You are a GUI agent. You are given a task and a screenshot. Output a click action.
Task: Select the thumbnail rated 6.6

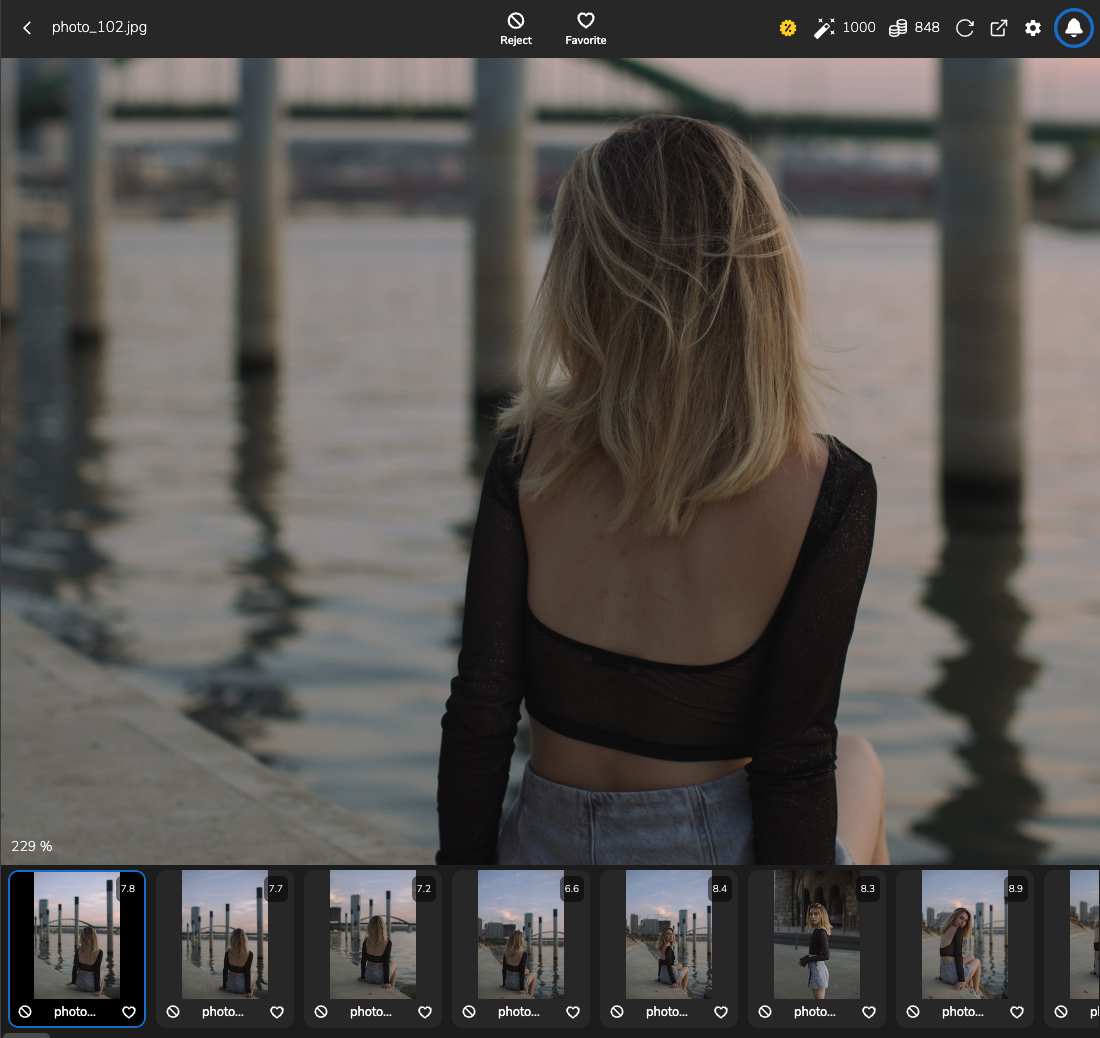pos(520,935)
